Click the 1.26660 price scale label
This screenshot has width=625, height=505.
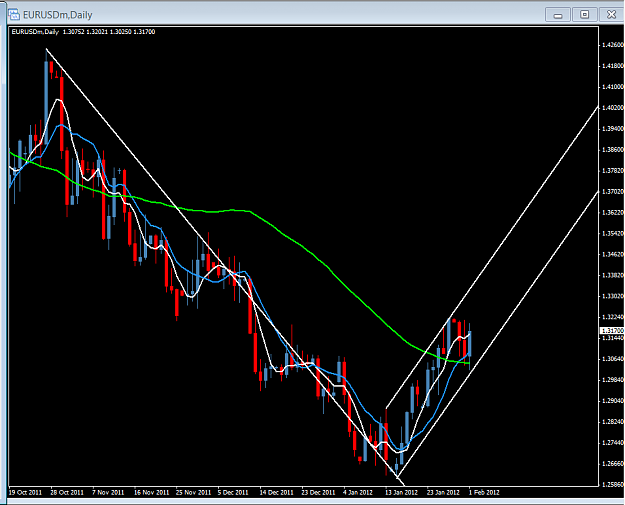[613, 464]
